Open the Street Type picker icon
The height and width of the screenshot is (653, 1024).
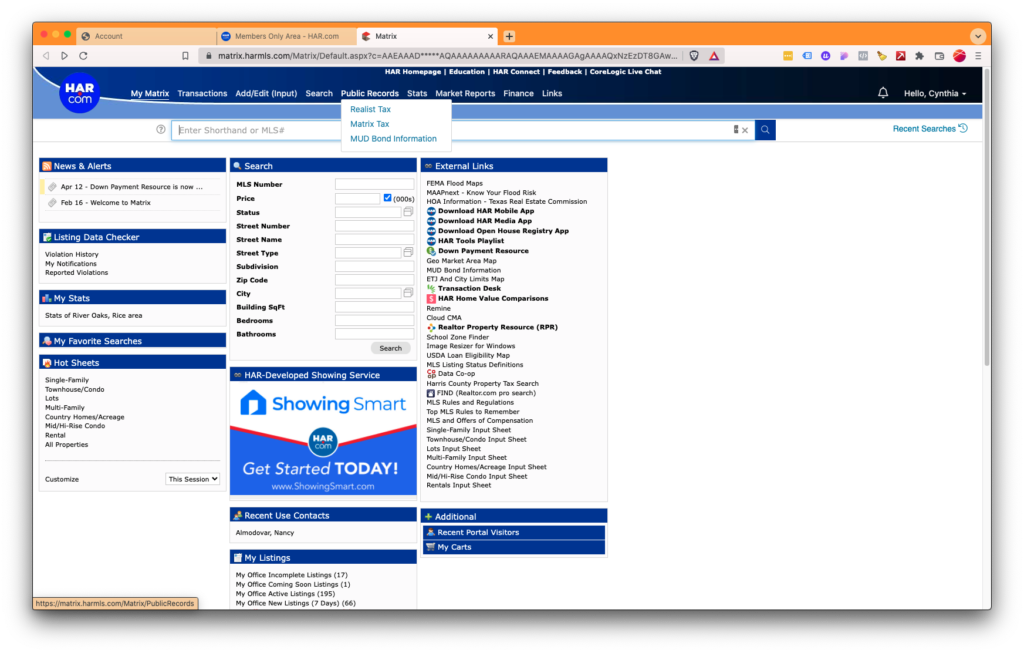408,253
